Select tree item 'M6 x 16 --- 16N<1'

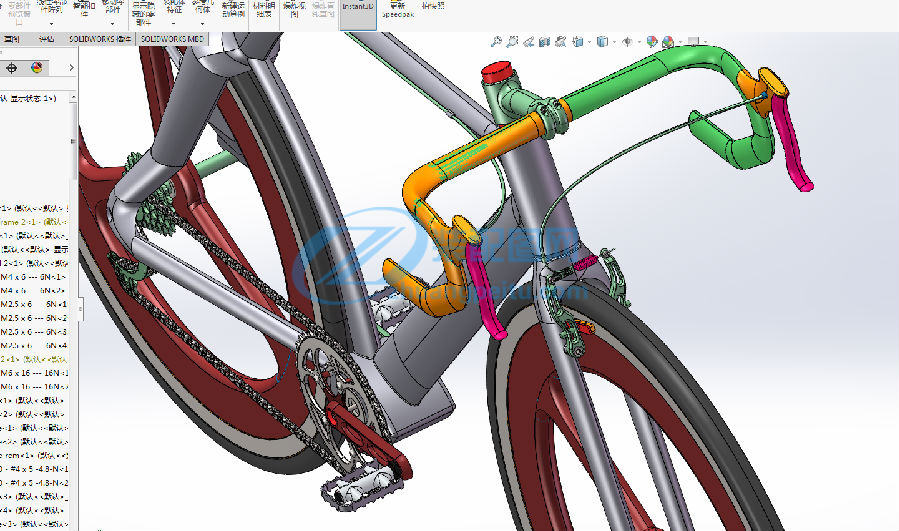coord(34,373)
